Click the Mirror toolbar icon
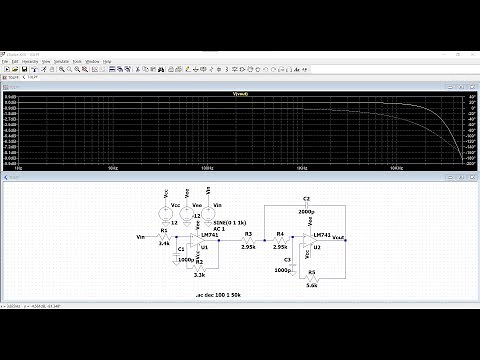The width and height of the screenshot is (480, 360). pyautogui.click(x=289, y=69)
